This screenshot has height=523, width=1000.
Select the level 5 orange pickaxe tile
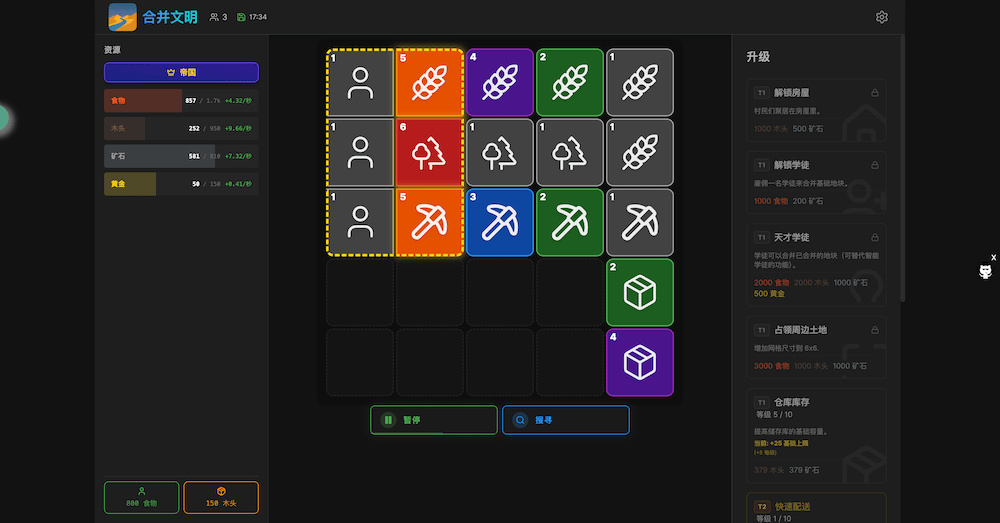[x=430, y=223]
